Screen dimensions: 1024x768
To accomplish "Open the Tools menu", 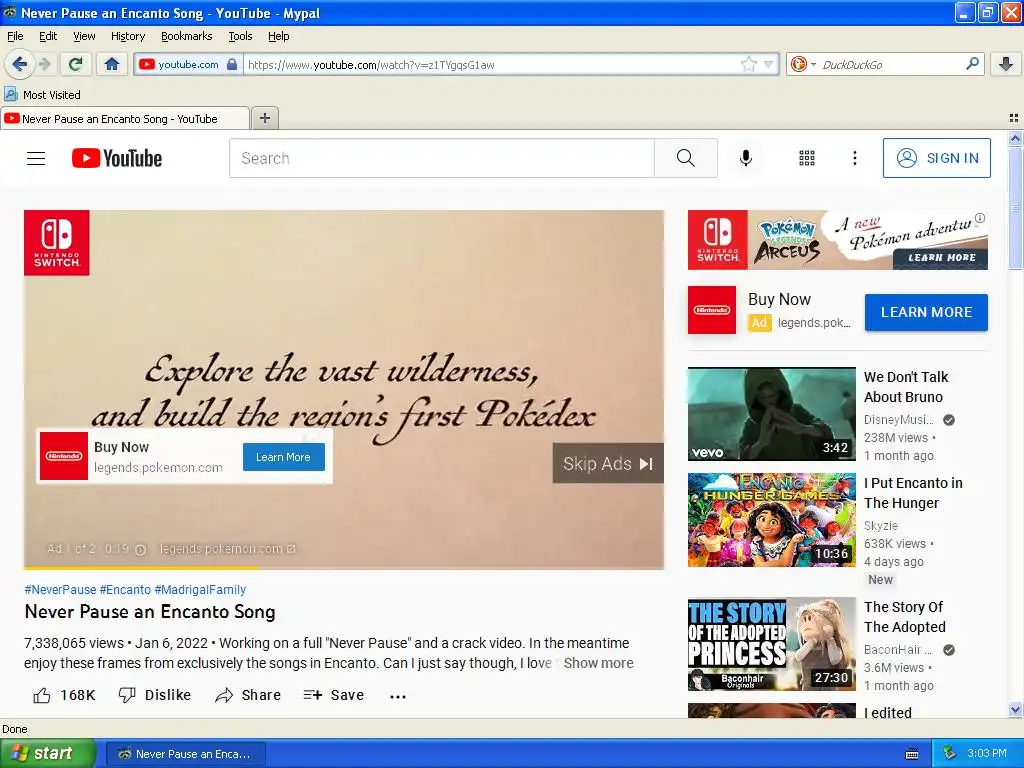I will coord(240,36).
